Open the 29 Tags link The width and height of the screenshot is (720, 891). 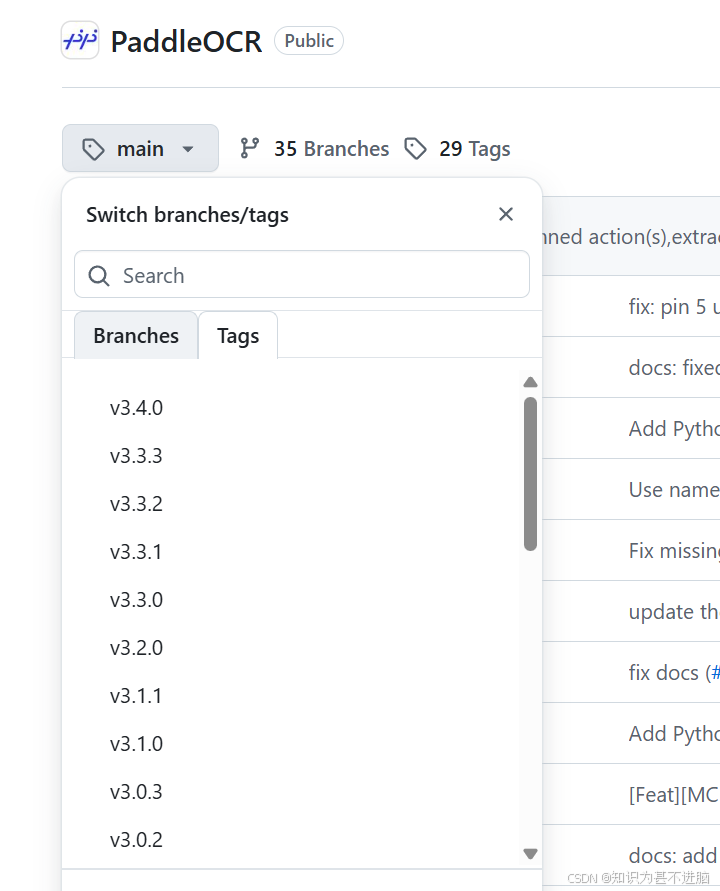[475, 149]
